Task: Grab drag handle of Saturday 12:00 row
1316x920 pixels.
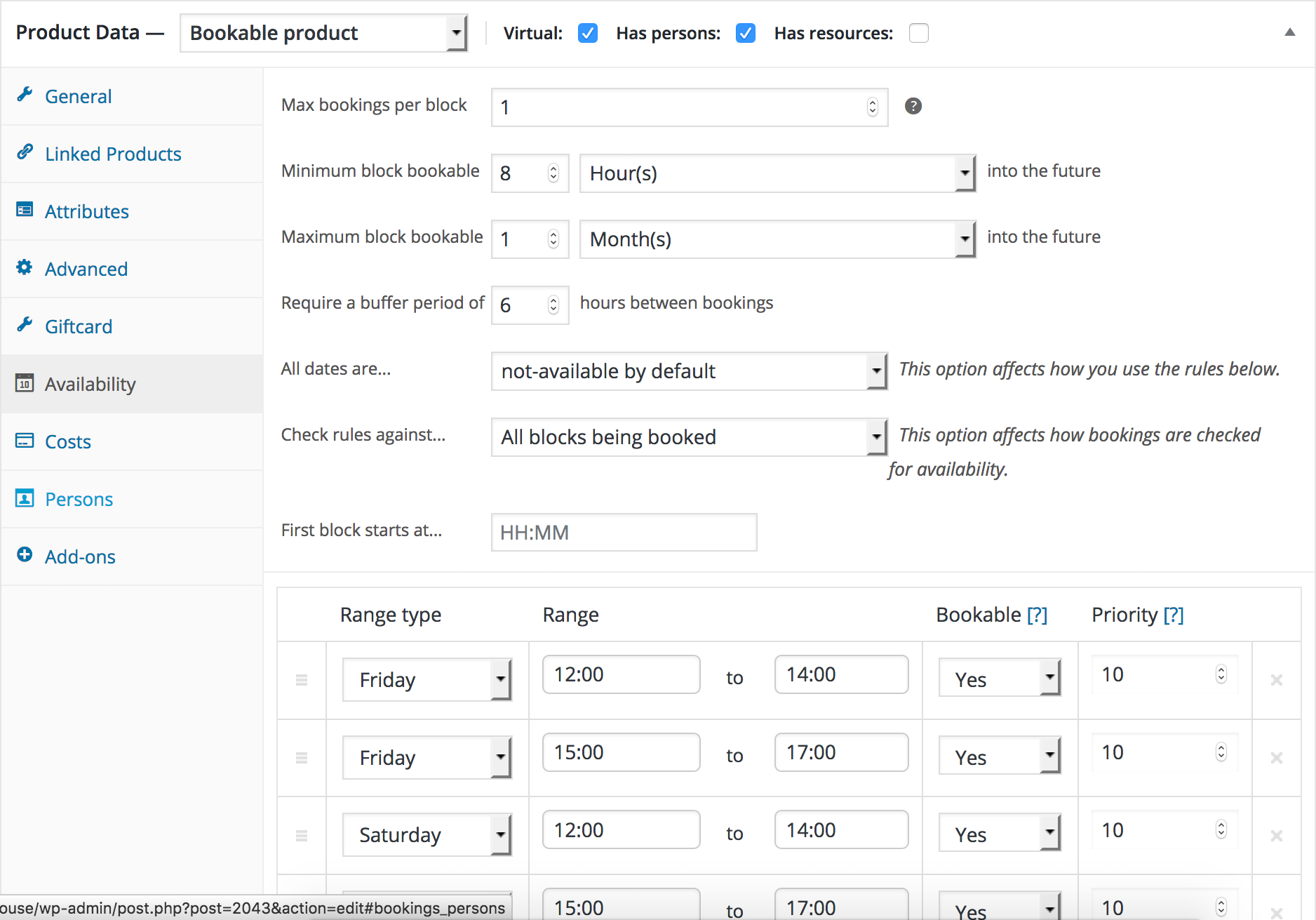Action: 302,836
